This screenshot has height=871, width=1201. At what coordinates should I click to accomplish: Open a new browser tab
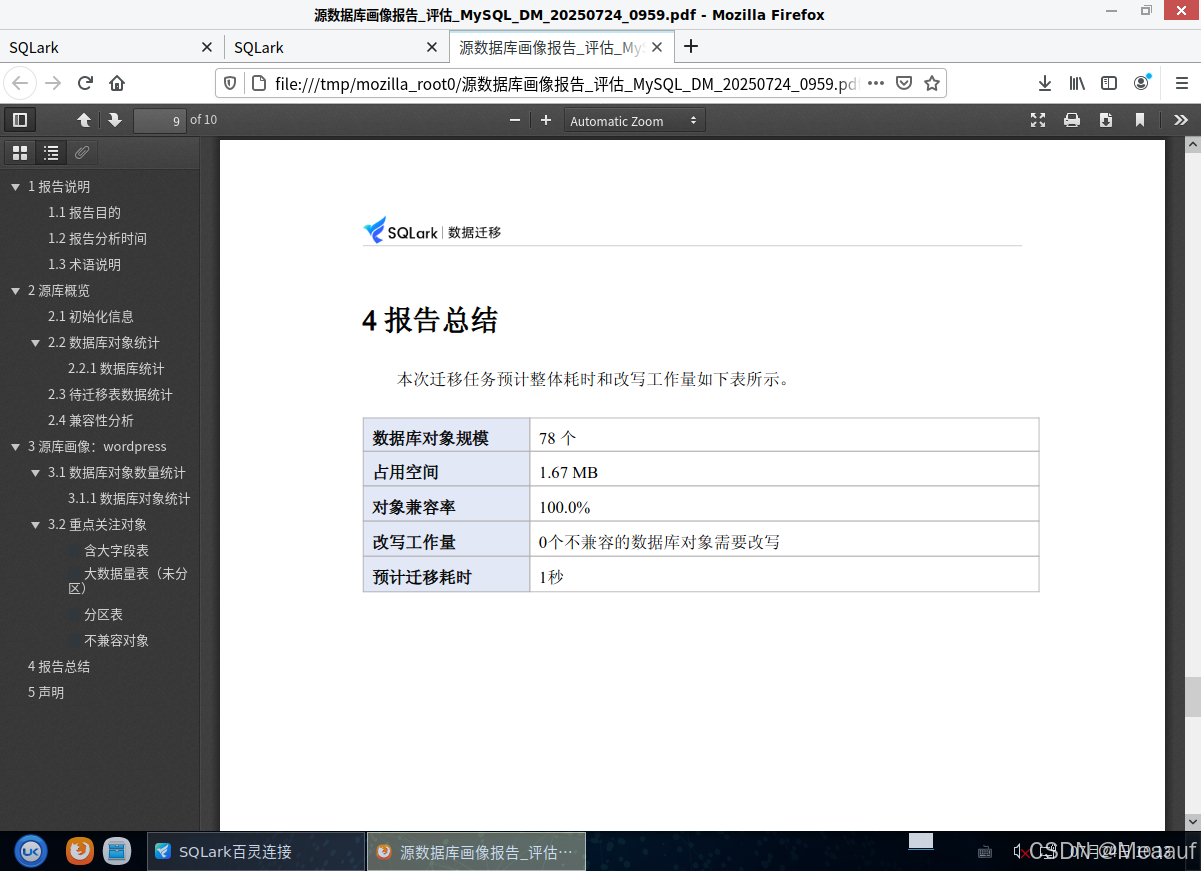click(690, 46)
